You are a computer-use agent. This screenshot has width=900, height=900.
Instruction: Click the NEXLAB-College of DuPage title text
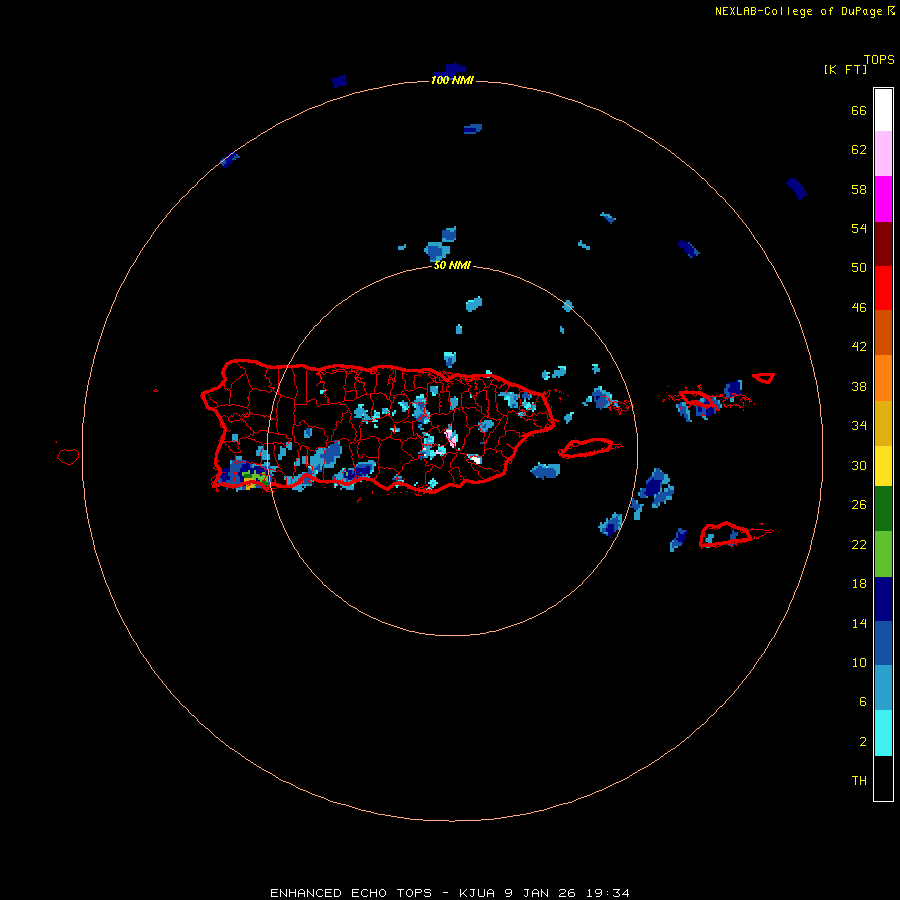pyautogui.click(x=799, y=11)
